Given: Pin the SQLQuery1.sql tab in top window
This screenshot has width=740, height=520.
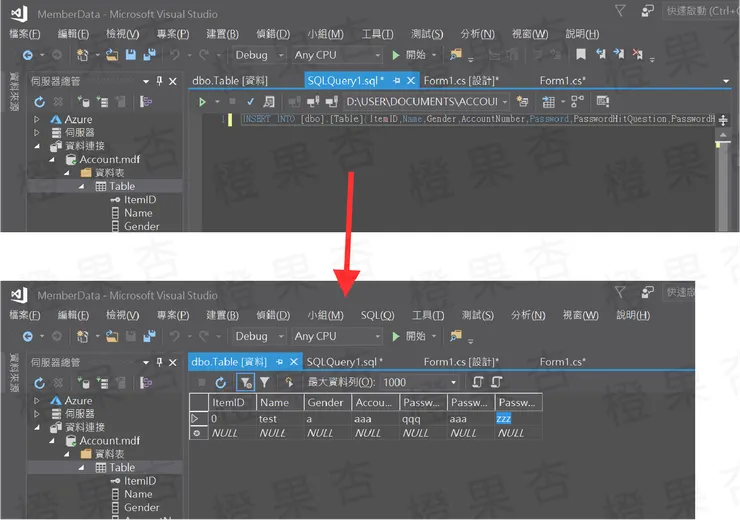Looking at the screenshot, I should pos(396,81).
